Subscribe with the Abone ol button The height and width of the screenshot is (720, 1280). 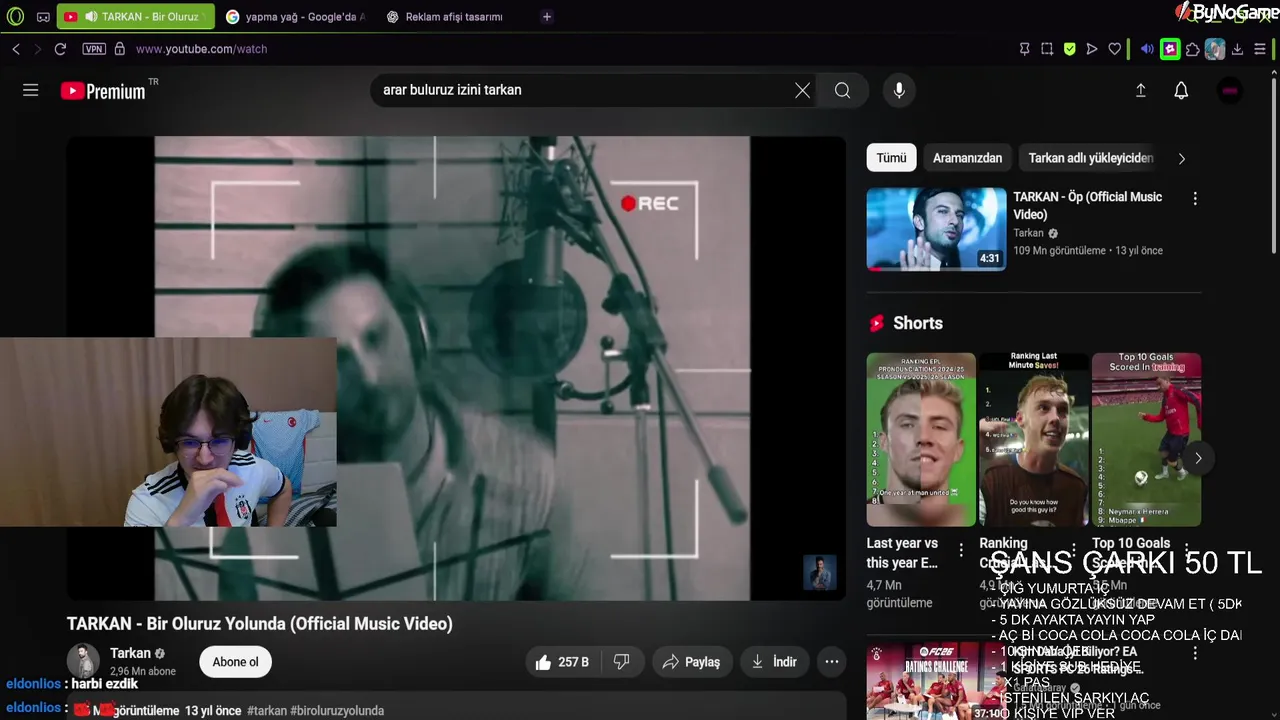click(x=235, y=662)
